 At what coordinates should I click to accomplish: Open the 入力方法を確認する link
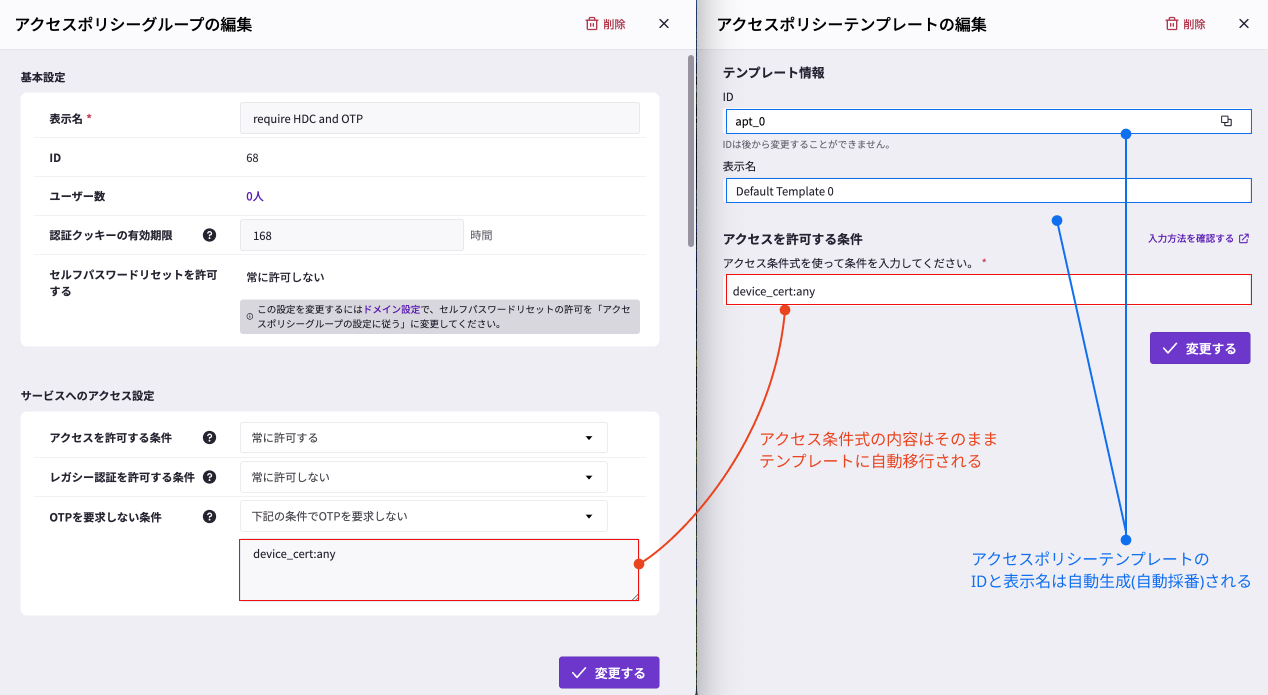(1198, 239)
